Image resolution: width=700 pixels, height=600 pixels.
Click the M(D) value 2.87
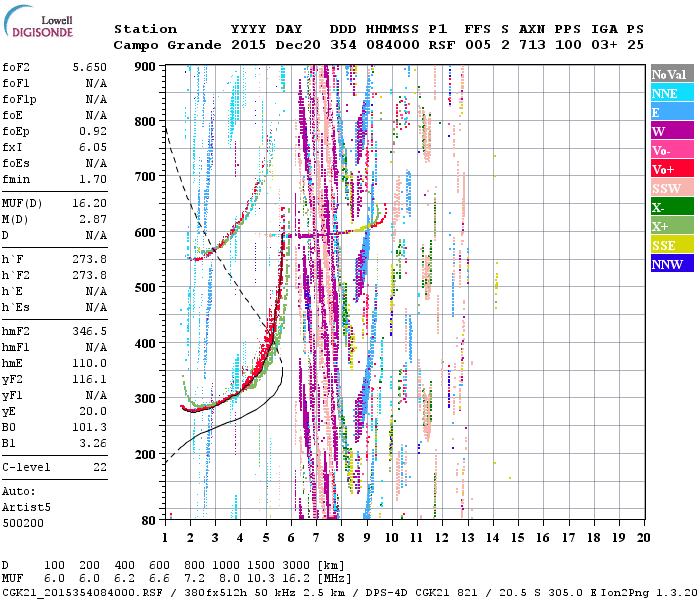coord(93,220)
